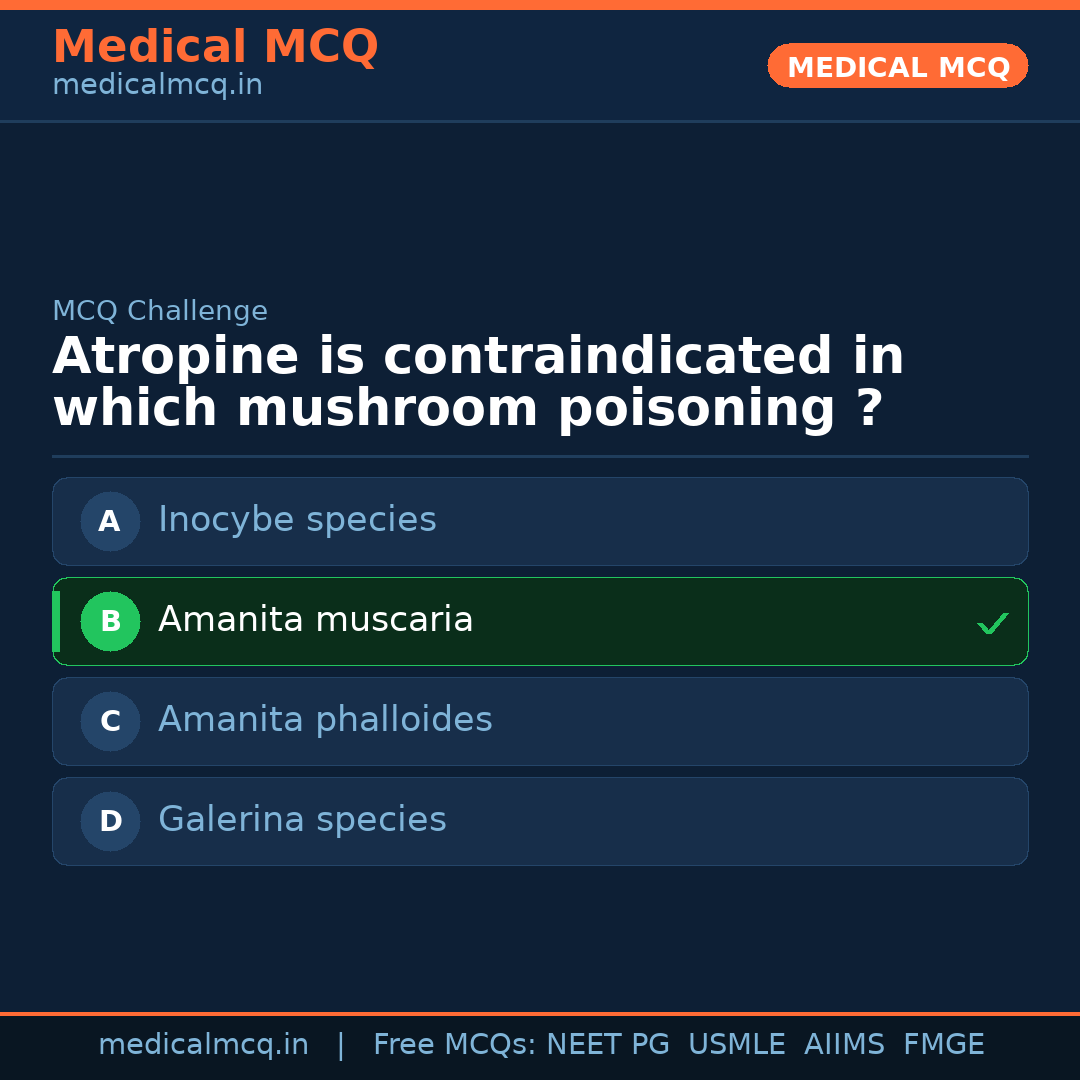
Task: Click the letter A circle badge
Action: (x=110, y=521)
